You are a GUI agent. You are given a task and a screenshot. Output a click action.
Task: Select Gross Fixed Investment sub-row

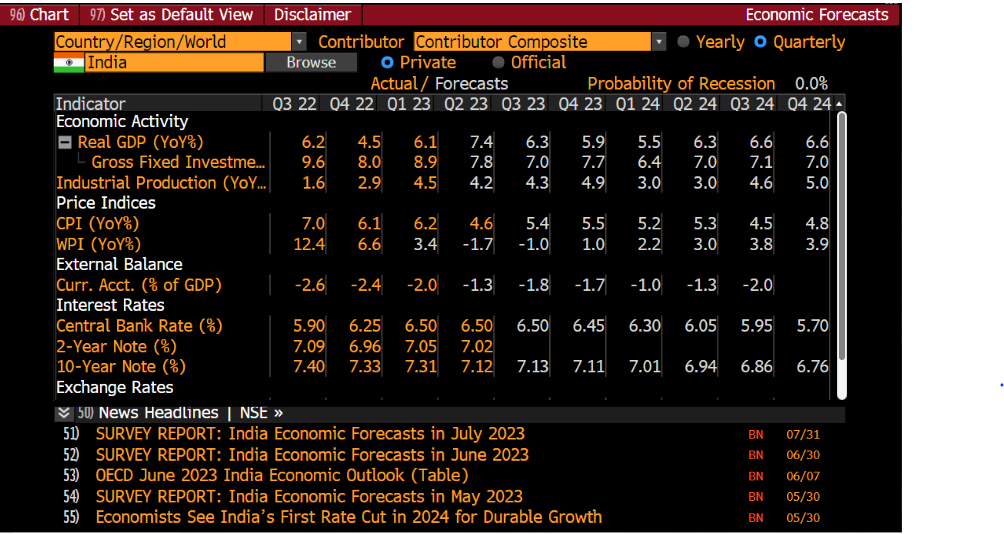point(178,163)
